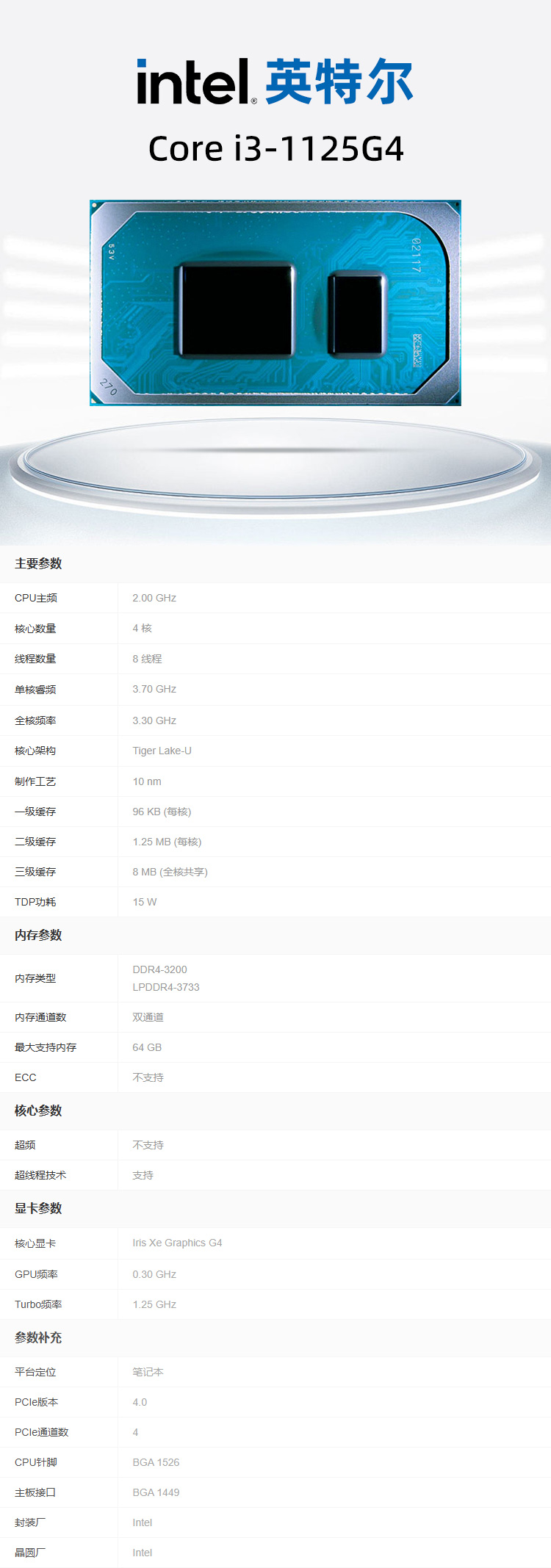Select the 参数补充 section header
Viewport: 551px width, 1568px height.
[x=38, y=1337]
